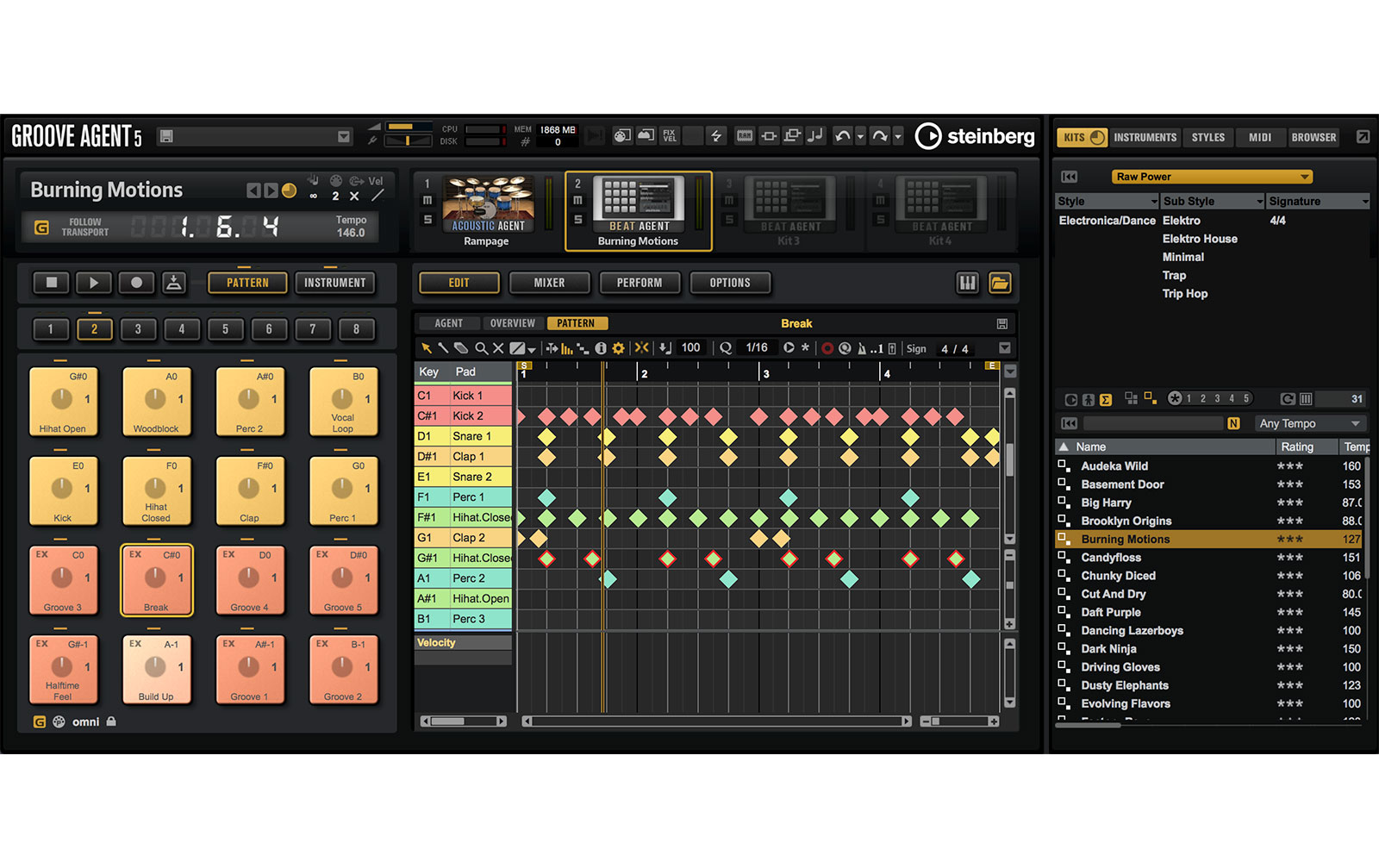The height and width of the screenshot is (868, 1379).
Task: Switch to the BROWSER tab
Action: [1313, 137]
